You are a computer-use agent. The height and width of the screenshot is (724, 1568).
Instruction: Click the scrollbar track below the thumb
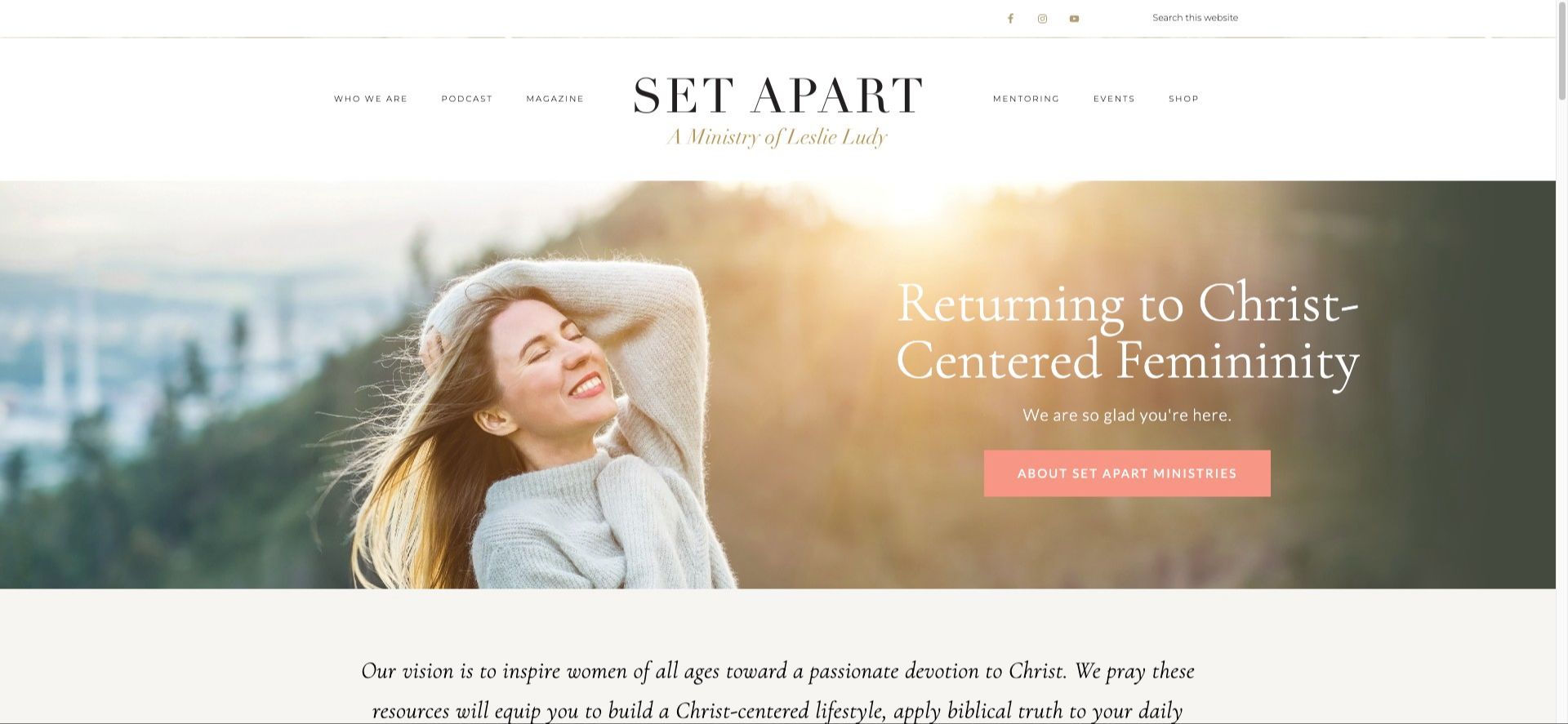1561,408
